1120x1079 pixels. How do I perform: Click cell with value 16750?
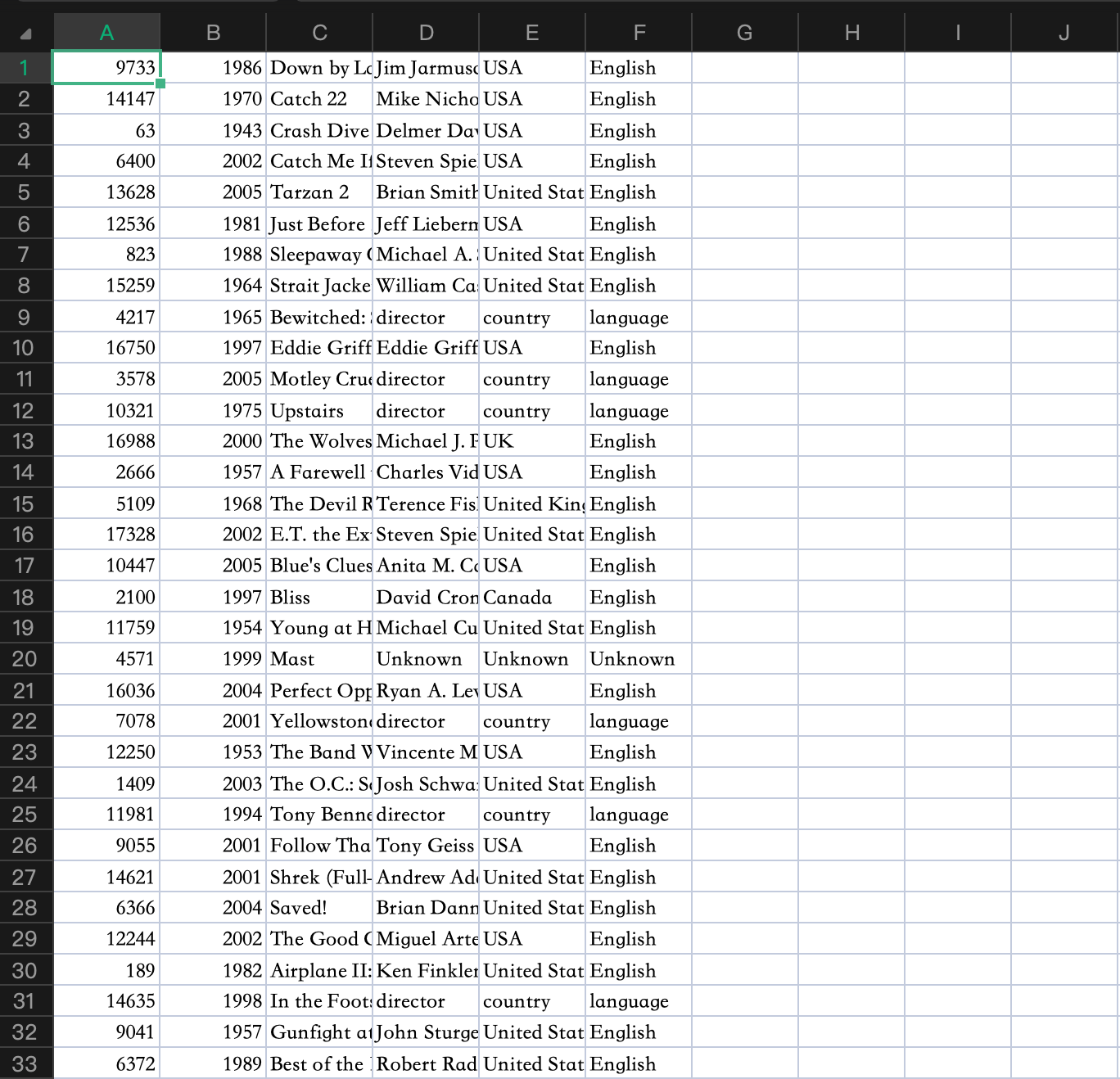(106, 348)
